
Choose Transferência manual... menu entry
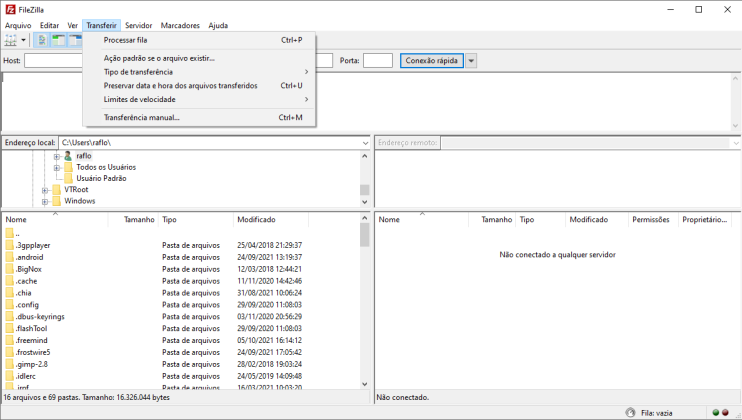[x=199, y=117]
